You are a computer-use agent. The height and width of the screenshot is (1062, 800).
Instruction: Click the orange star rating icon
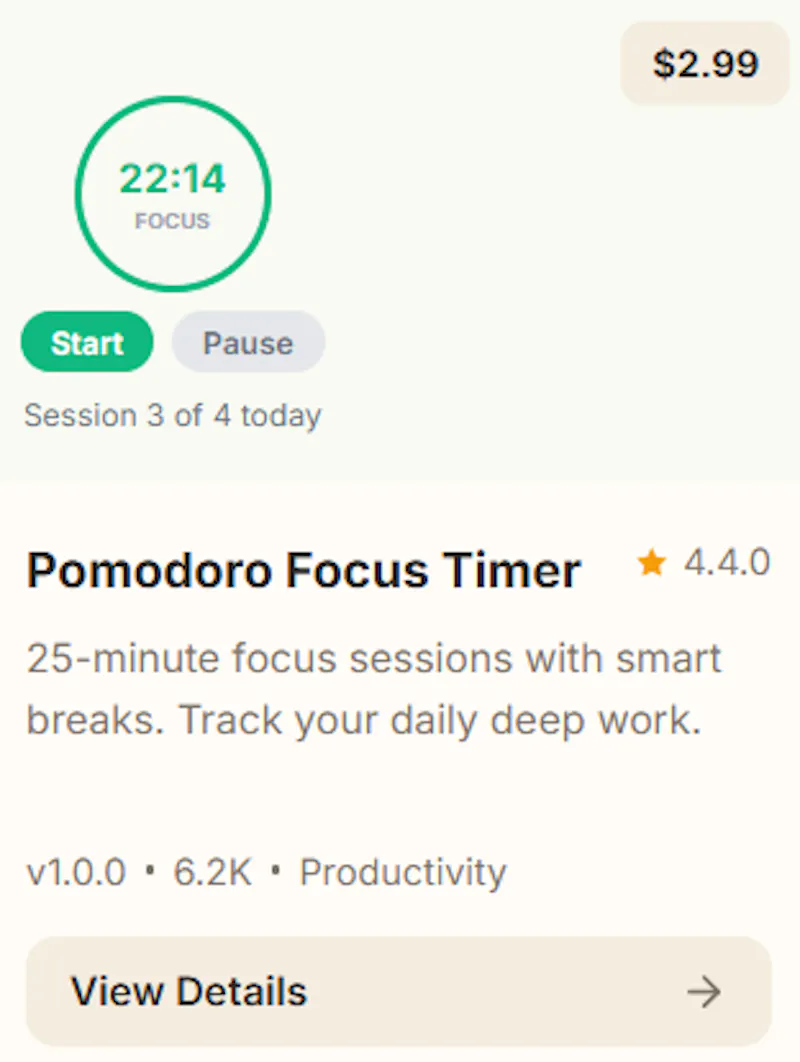[x=652, y=563]
